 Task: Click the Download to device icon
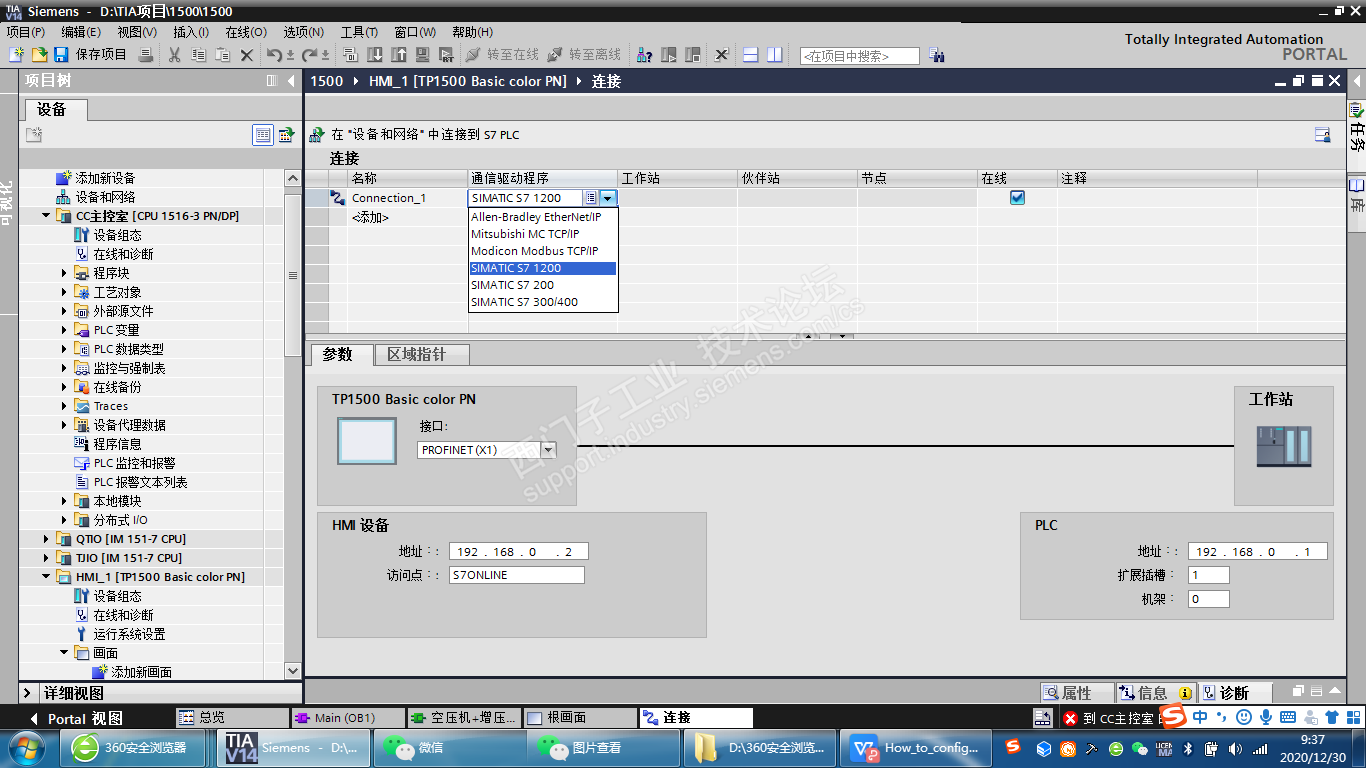pyautogui.click(x=374, y=55)
